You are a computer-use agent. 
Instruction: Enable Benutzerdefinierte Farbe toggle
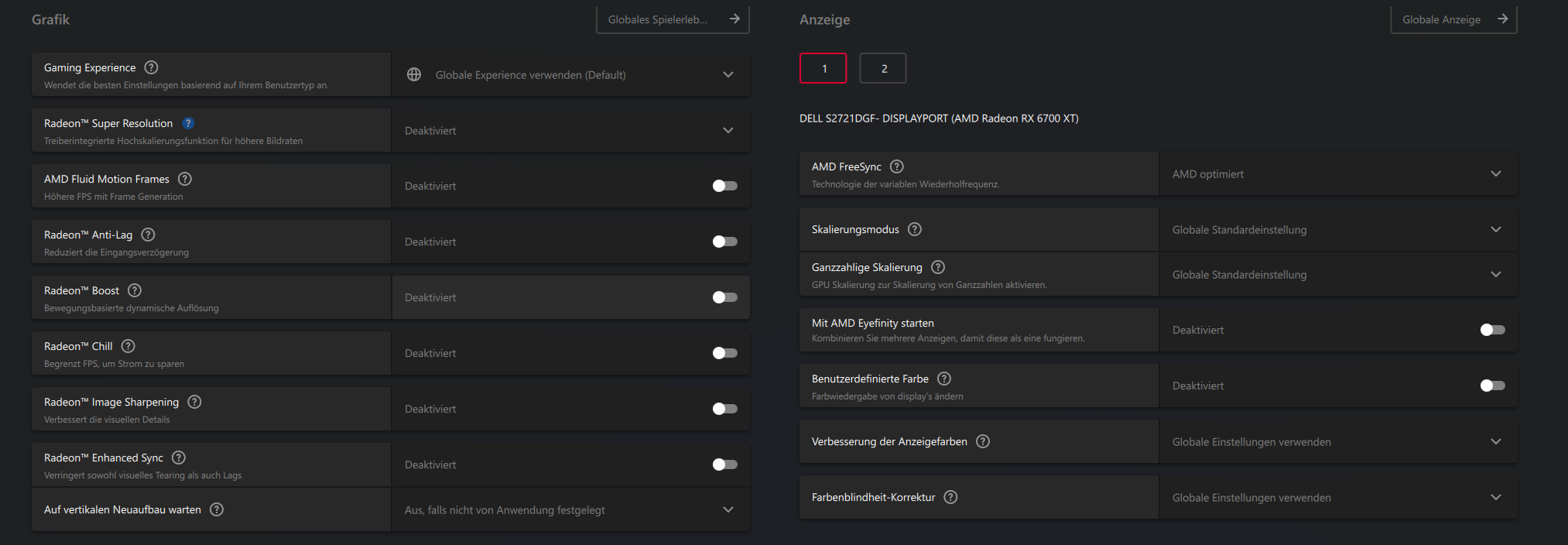[x=1493, y=386]
